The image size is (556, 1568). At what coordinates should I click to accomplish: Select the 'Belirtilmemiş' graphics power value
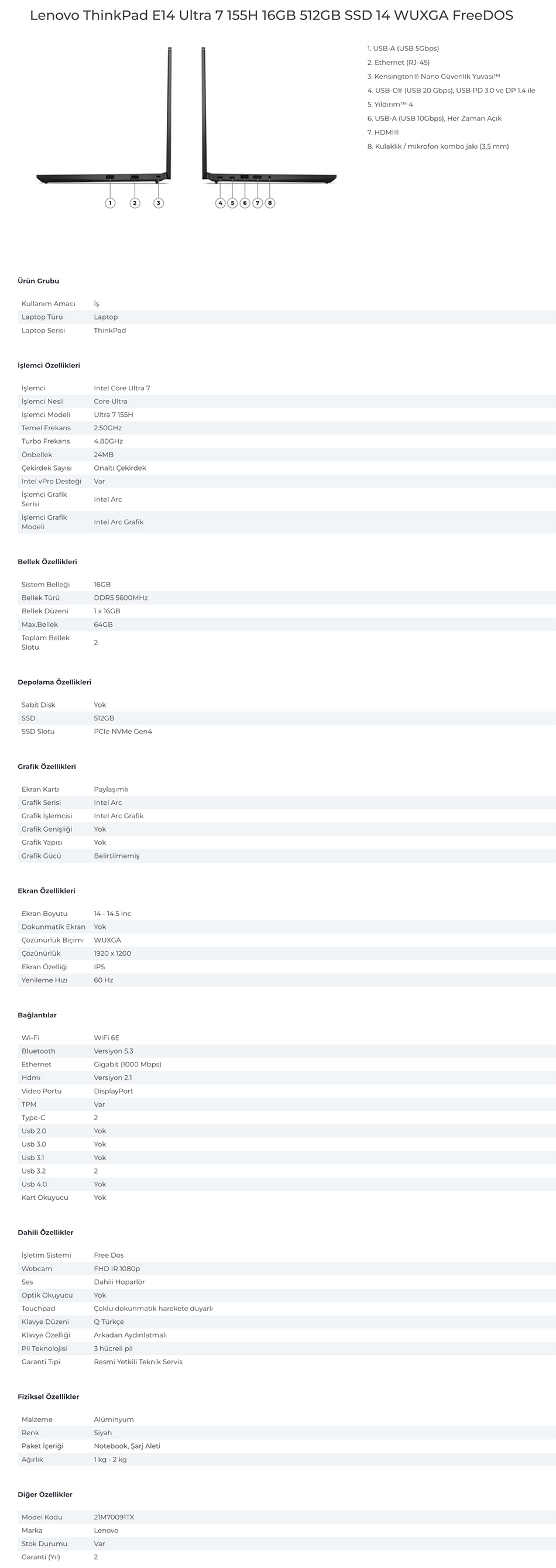116,856
